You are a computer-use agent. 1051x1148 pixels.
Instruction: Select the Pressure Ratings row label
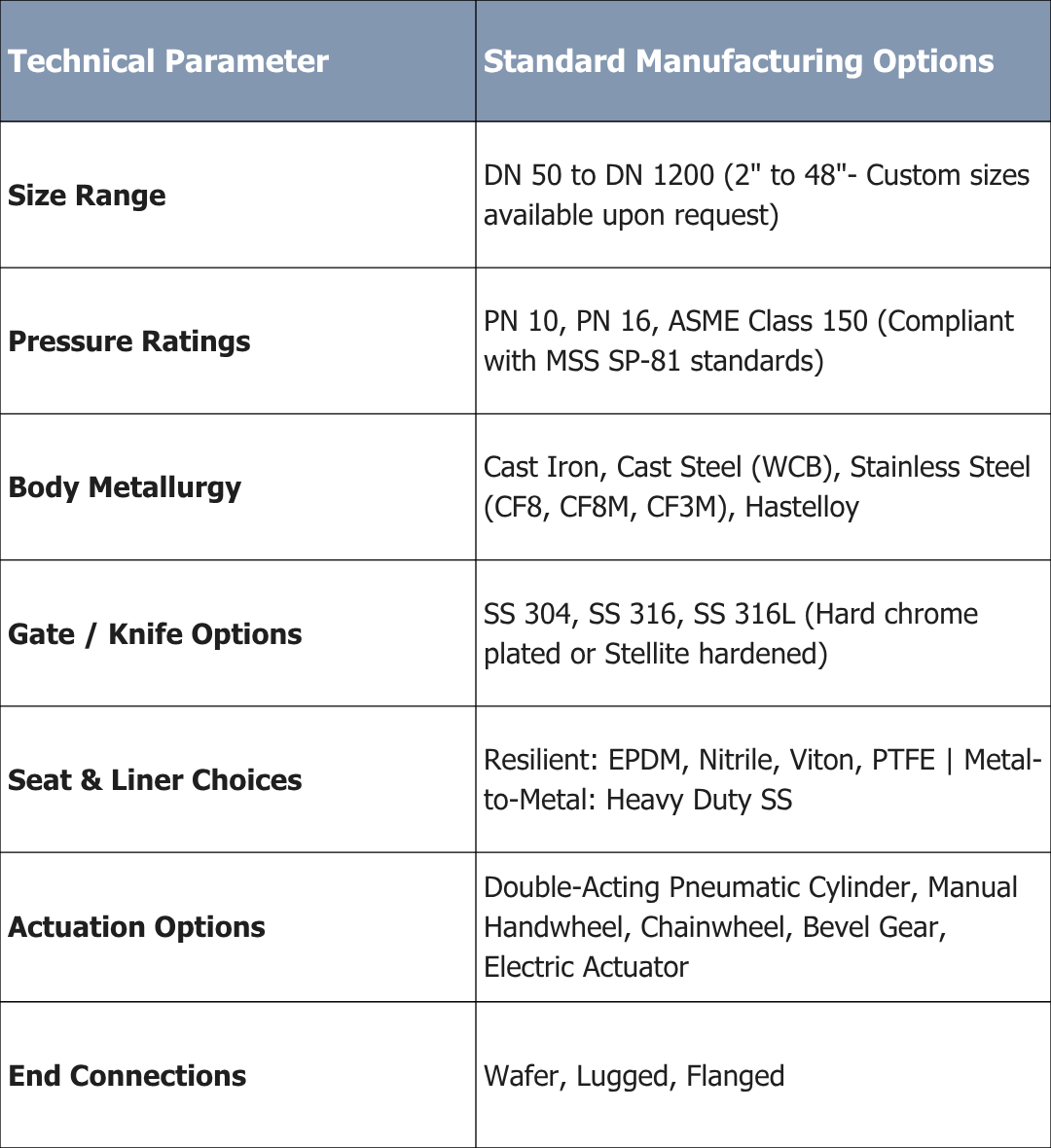tap(128, 341)
